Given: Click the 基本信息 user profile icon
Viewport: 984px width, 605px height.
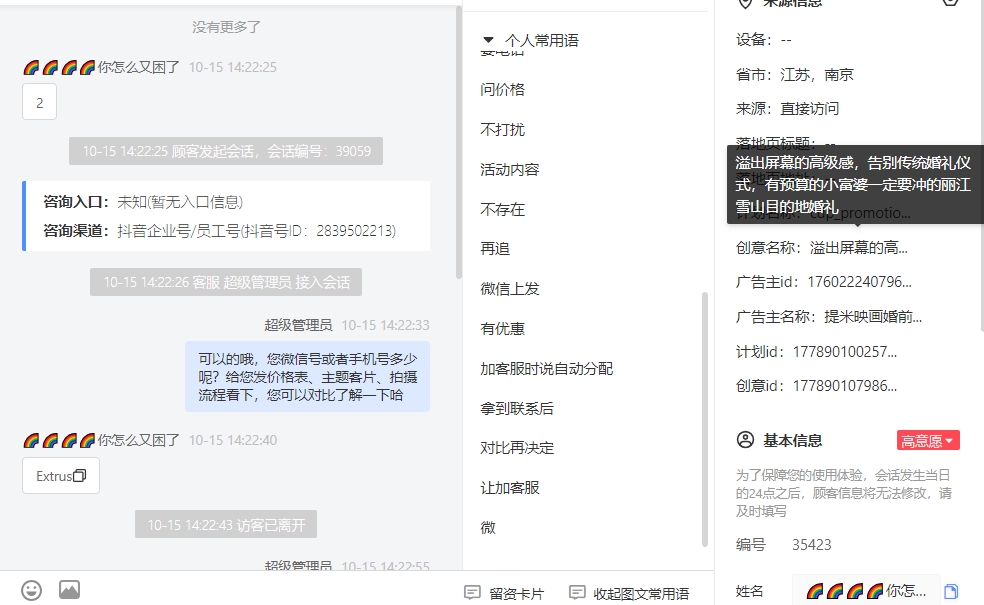Looking at the screenshot, I should coord(745,440).
